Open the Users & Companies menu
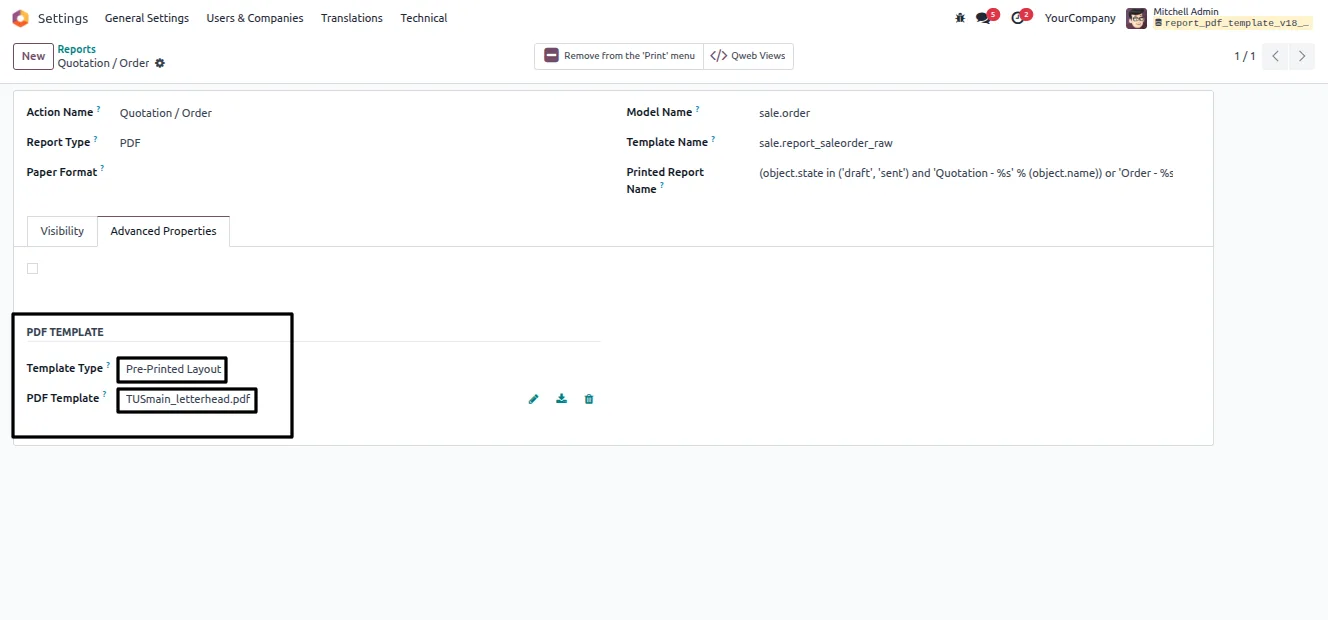The width and height of the screenshot is (1328, 620). [255, 18]
